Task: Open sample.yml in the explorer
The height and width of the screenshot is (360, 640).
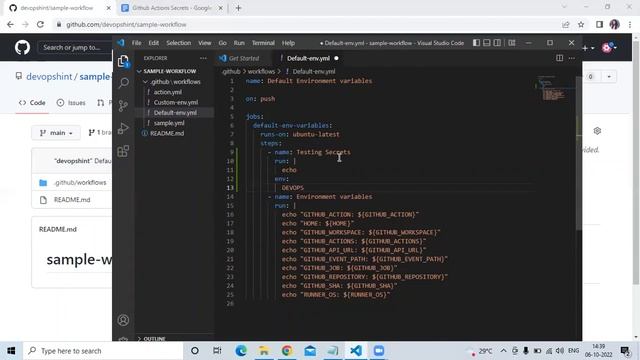Action: (169, 123)
